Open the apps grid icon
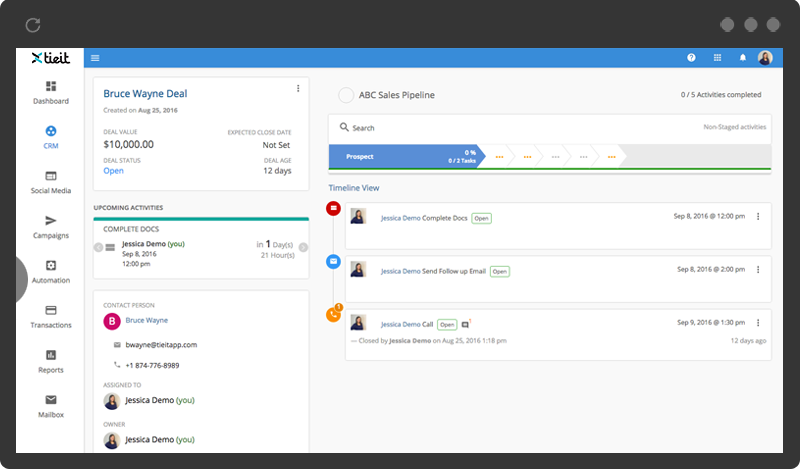800x469 pixels. 717,58
